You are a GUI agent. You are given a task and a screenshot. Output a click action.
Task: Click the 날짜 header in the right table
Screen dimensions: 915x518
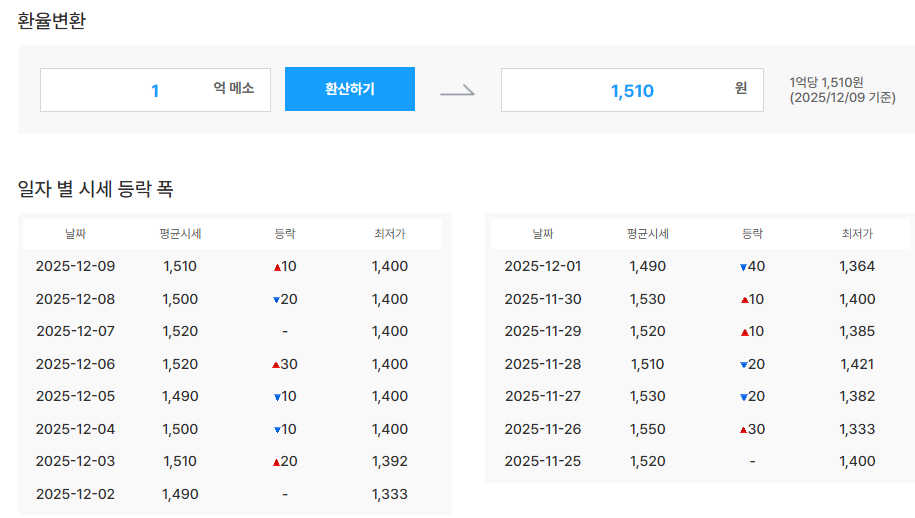pyautogui.click(x=543, y=234)
